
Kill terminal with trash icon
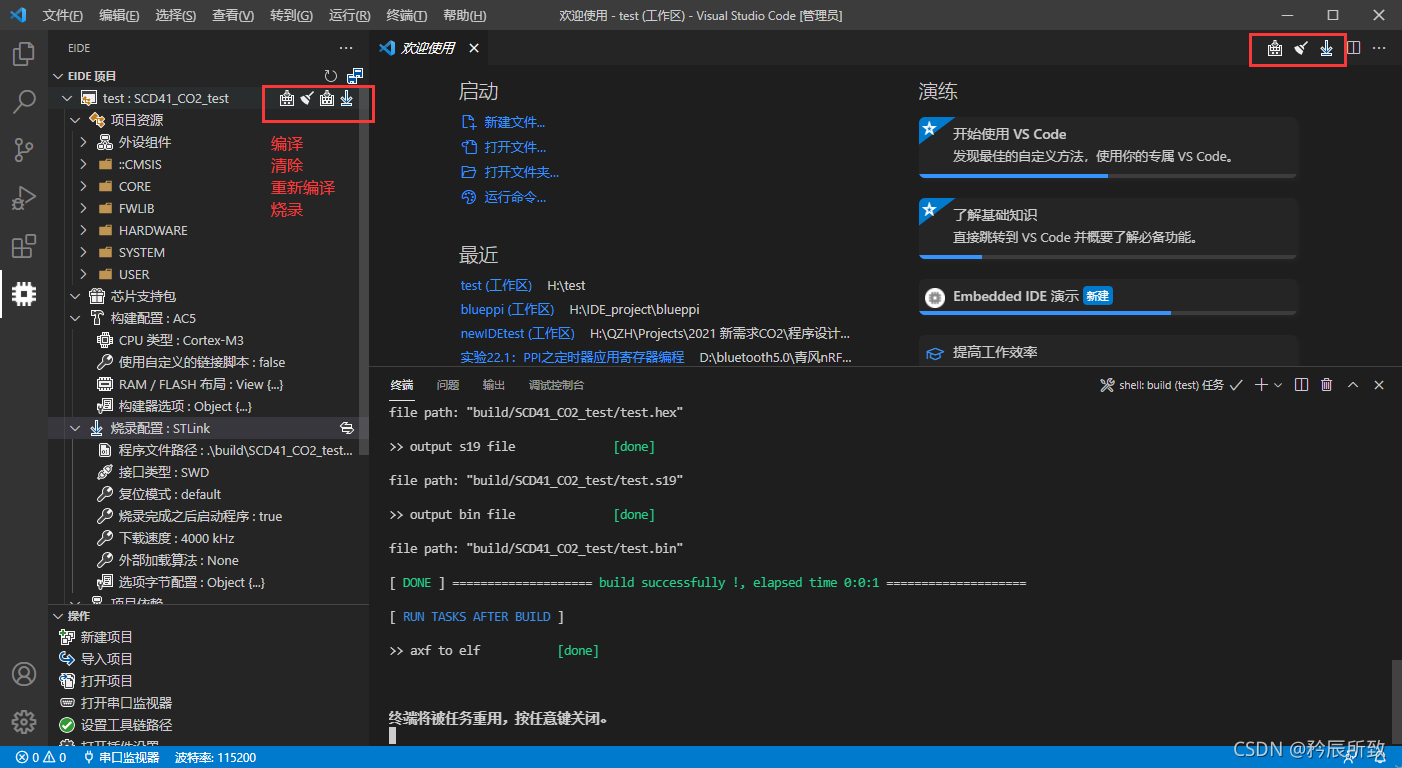point(1327,385)
